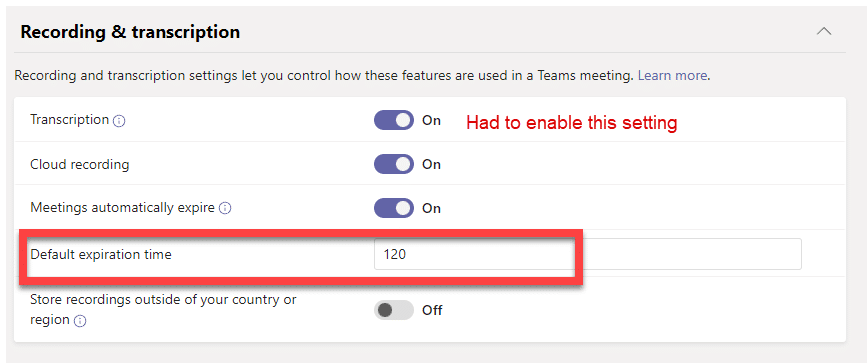Viewport: 867px width, 363px height.
Task: Click the Off label next to Store recordings toggle
Action: pyautogui.click(x=432, y=310)
